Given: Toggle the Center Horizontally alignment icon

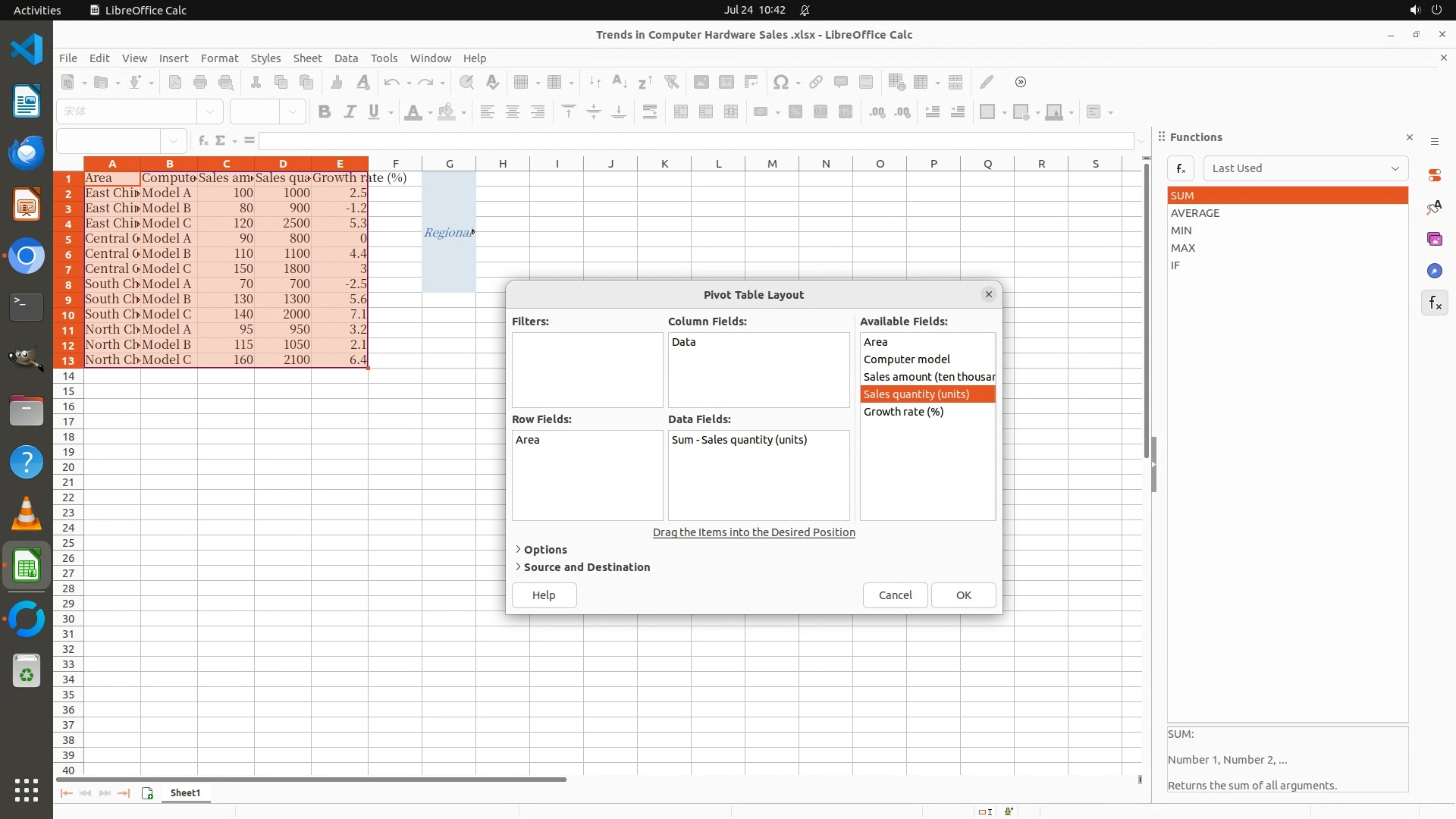Looking at the screenshot, I should [513, 112].
